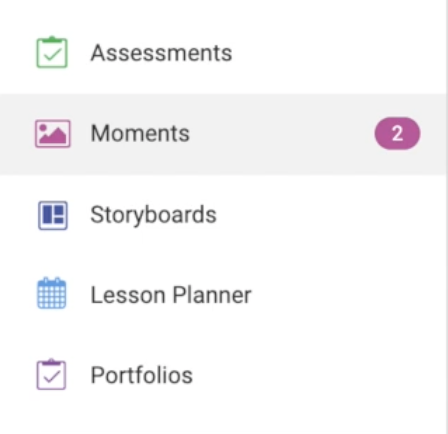The height and width of the screenshot is (434, 448).
Task: Open the Assessments menu item
Action: [x=161, y=53]
